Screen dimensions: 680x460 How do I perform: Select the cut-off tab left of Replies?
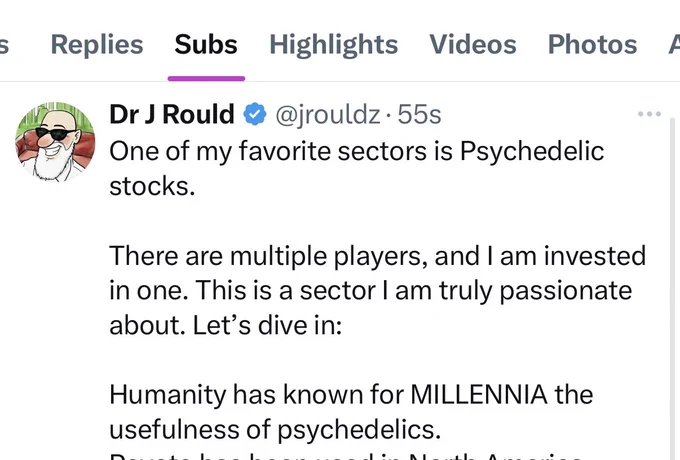coord(4,46)
